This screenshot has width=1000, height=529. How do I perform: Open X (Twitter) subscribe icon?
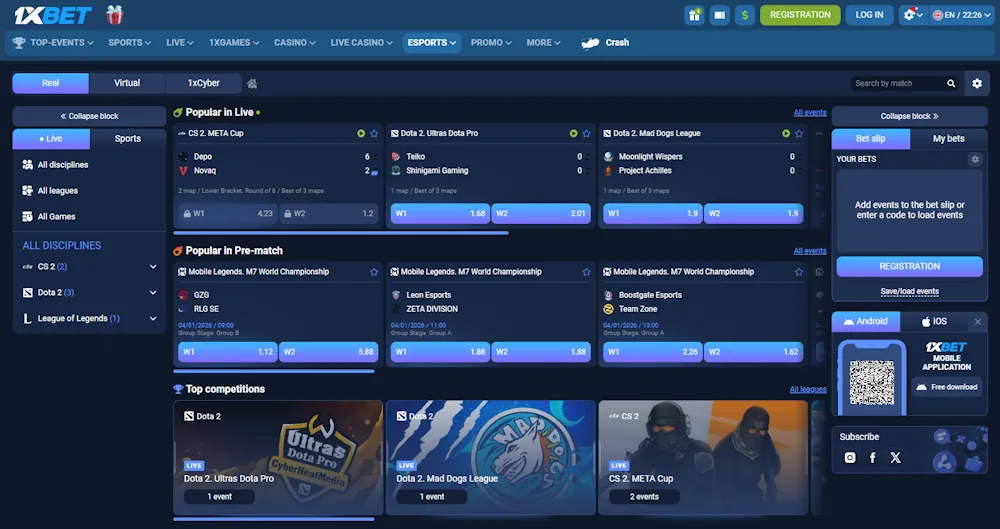895,458
